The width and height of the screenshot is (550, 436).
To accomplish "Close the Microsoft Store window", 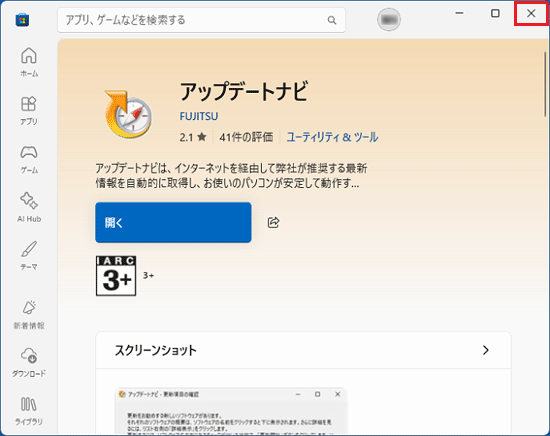I will coord(531,13).
